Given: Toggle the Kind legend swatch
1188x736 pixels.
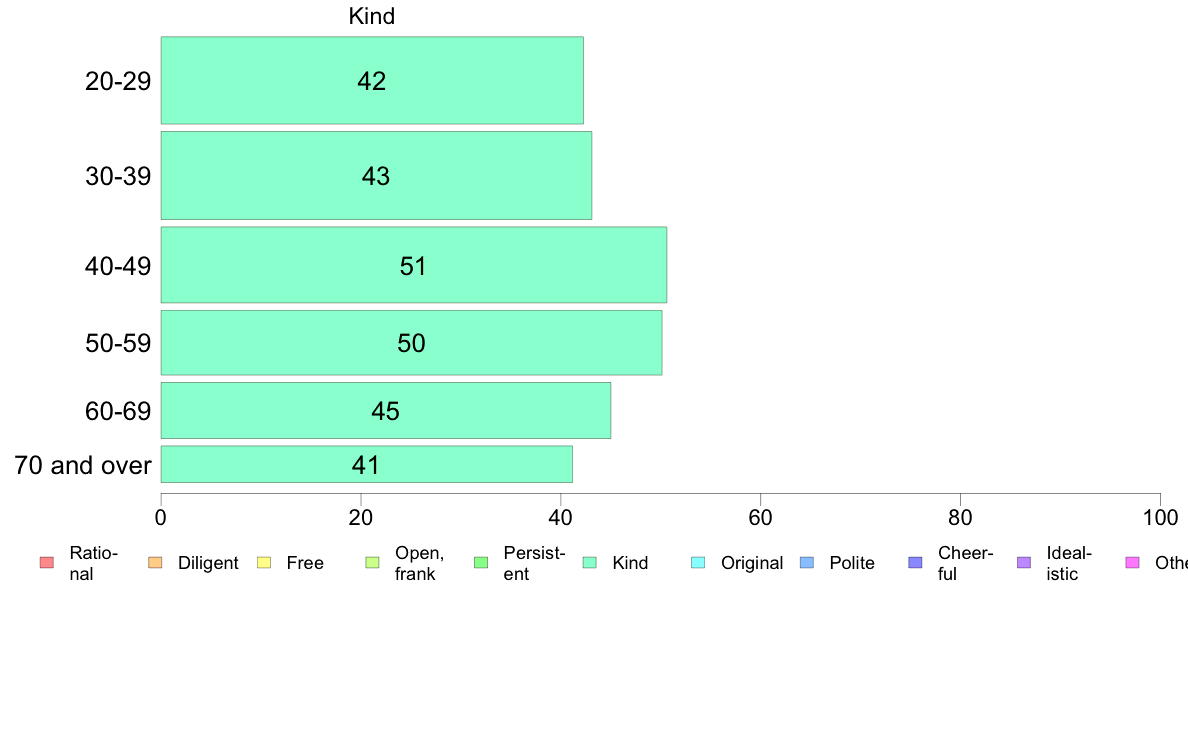Looking at the screenshot, I should tap(589, 562).
